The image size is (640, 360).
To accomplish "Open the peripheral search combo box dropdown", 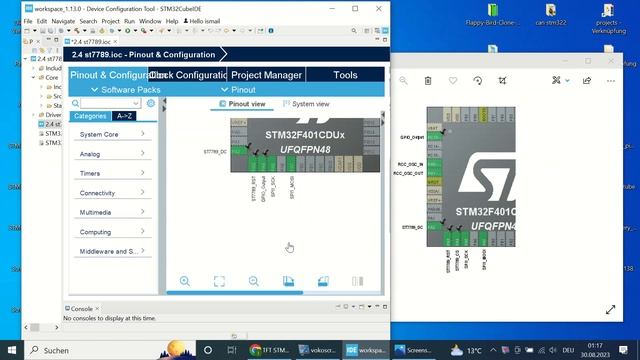I will [x=136, y=103].
